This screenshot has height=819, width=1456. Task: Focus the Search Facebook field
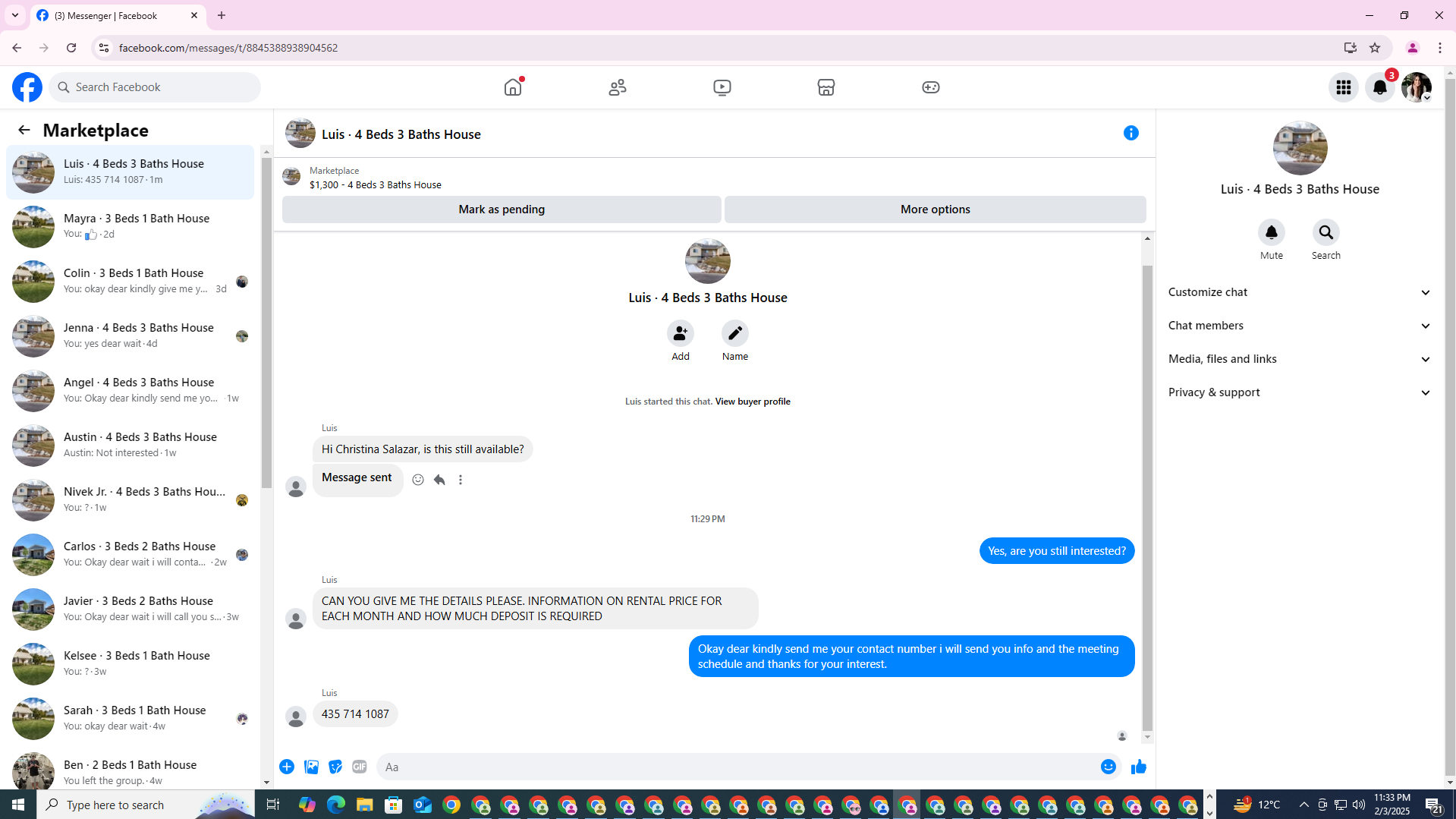click(155, 87)
